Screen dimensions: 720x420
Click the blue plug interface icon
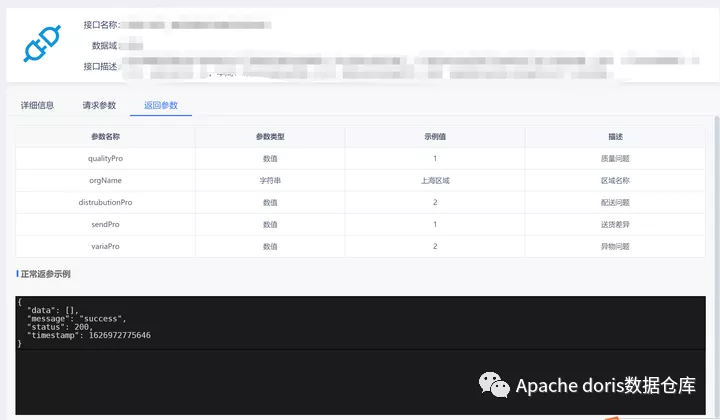[43, 45]
